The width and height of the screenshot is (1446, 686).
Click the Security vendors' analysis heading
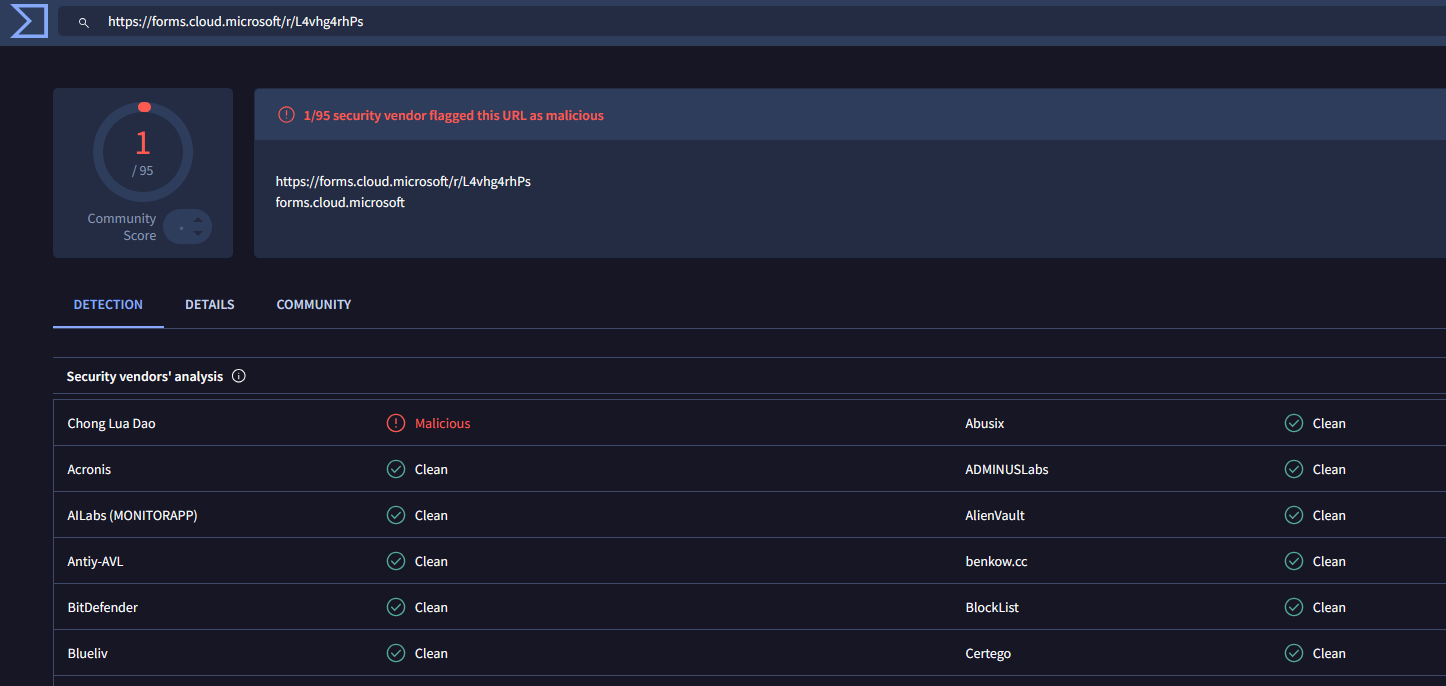[x=145, y=377]
